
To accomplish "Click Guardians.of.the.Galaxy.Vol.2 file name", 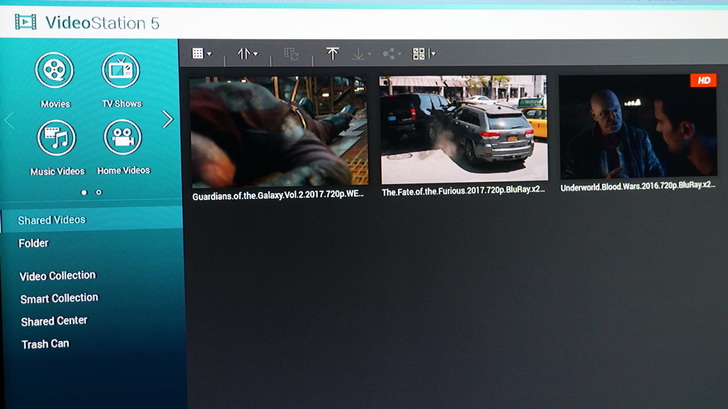I will coord(278,195).
